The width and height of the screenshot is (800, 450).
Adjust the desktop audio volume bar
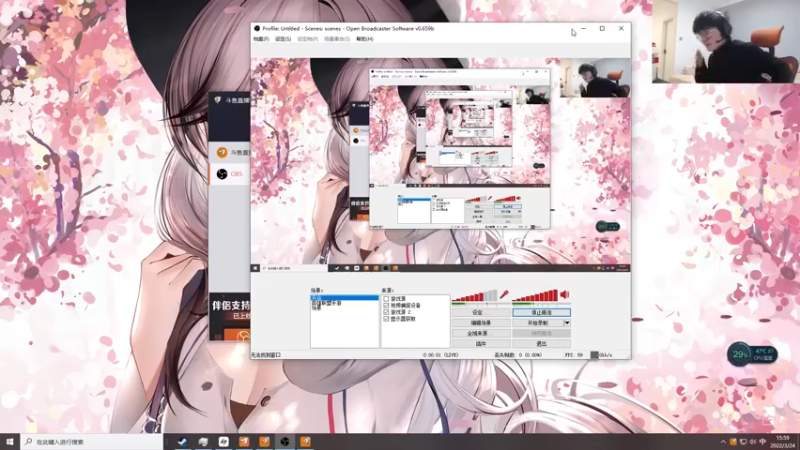[535, 295]
